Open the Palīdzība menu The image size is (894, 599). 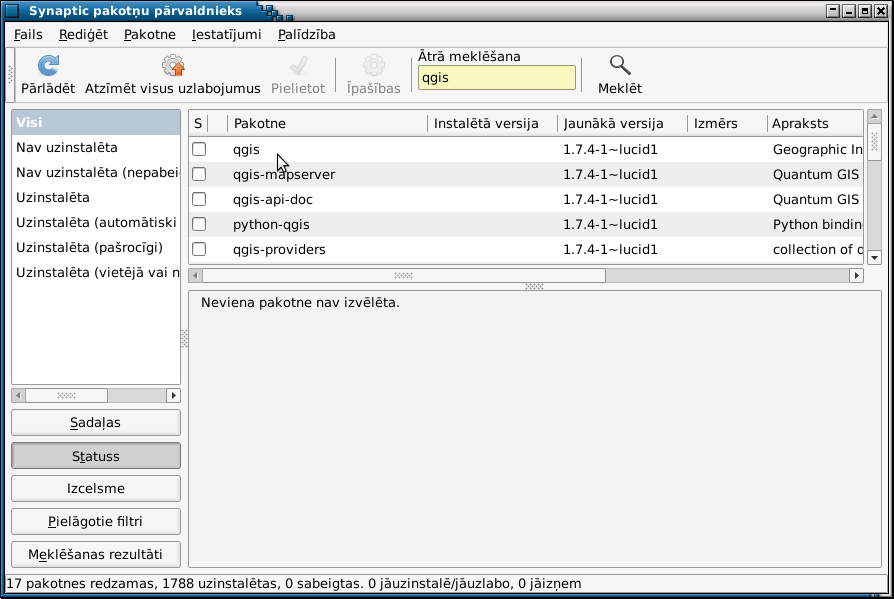(306, 35)
